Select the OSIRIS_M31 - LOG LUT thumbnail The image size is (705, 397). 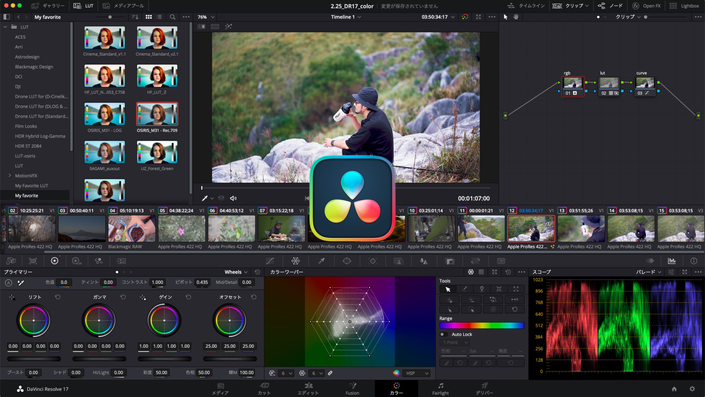[105, 114]
